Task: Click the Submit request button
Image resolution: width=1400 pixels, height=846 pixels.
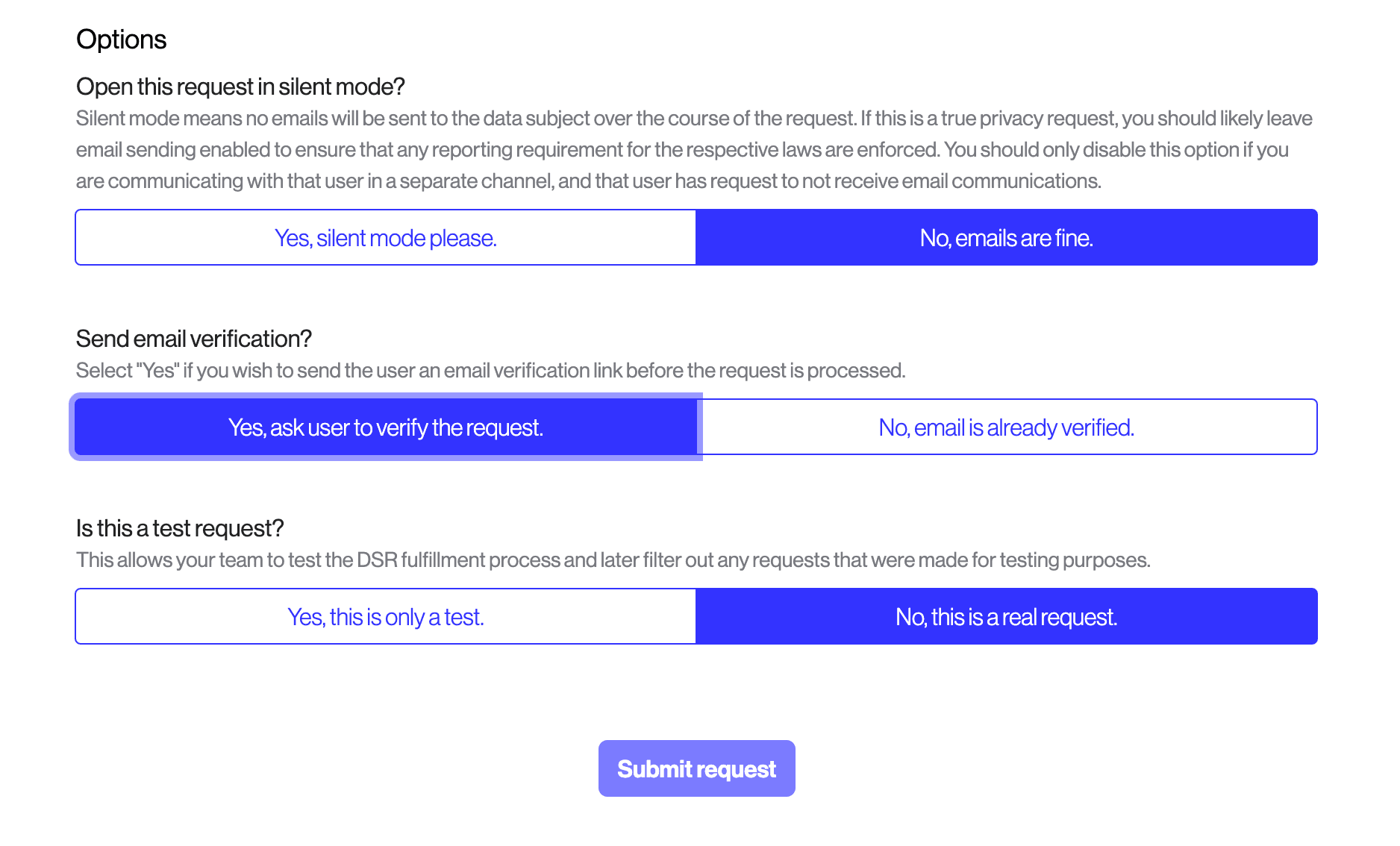Action: 696,768
